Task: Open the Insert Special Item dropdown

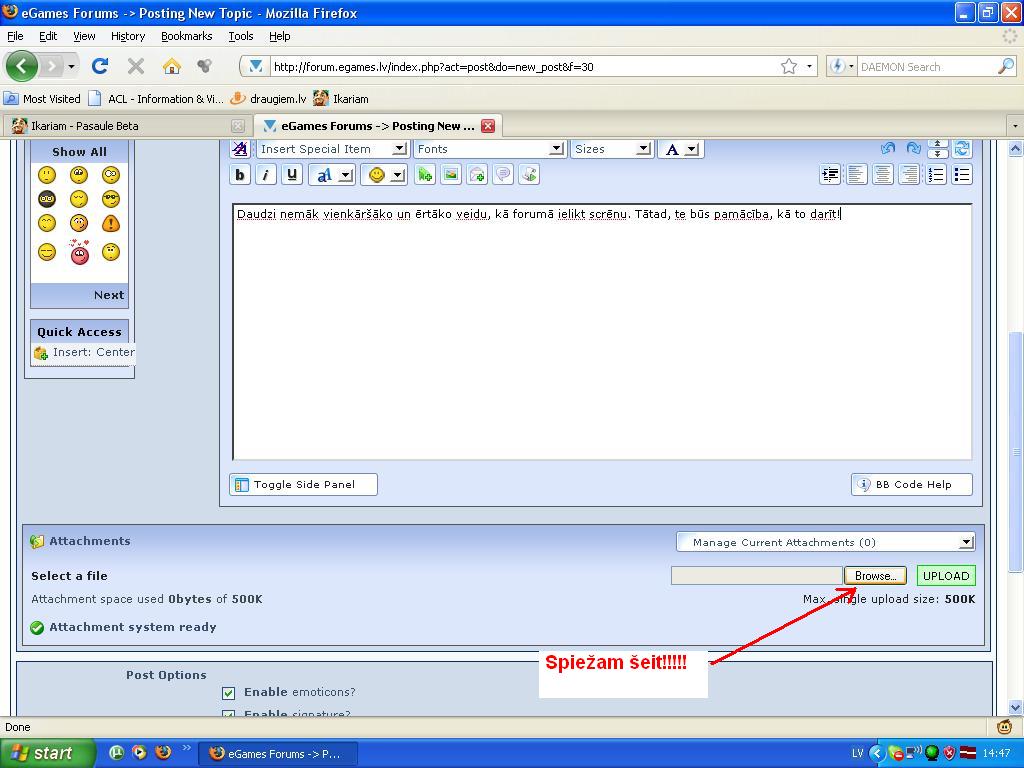Action: (332, 149)
